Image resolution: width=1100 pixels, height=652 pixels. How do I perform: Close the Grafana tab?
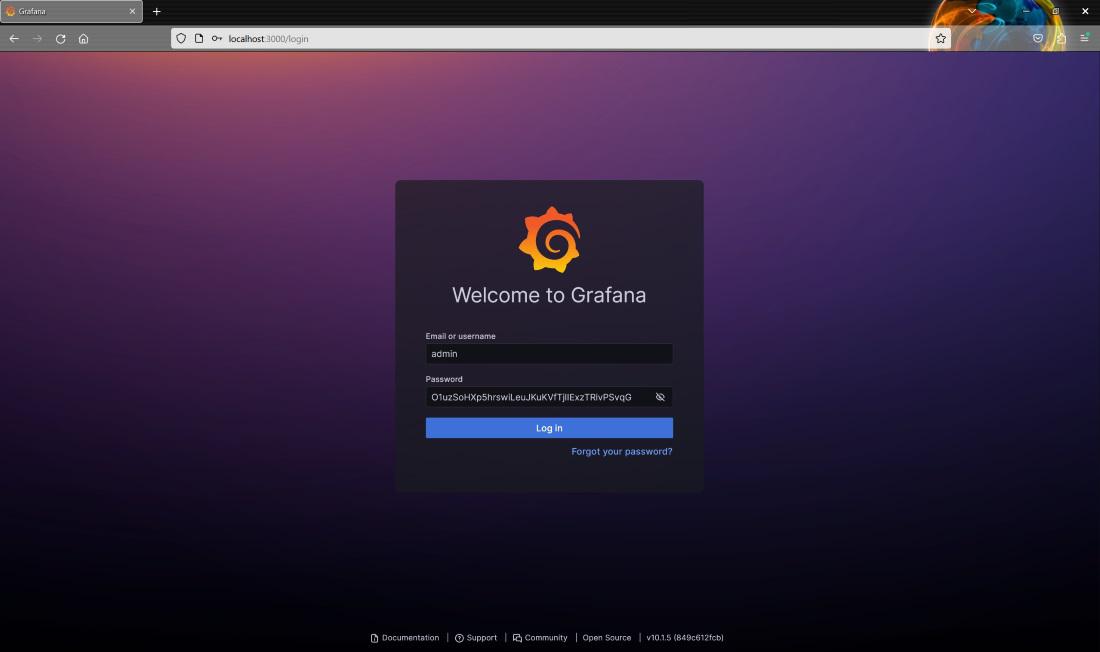[x=132, y=11]
